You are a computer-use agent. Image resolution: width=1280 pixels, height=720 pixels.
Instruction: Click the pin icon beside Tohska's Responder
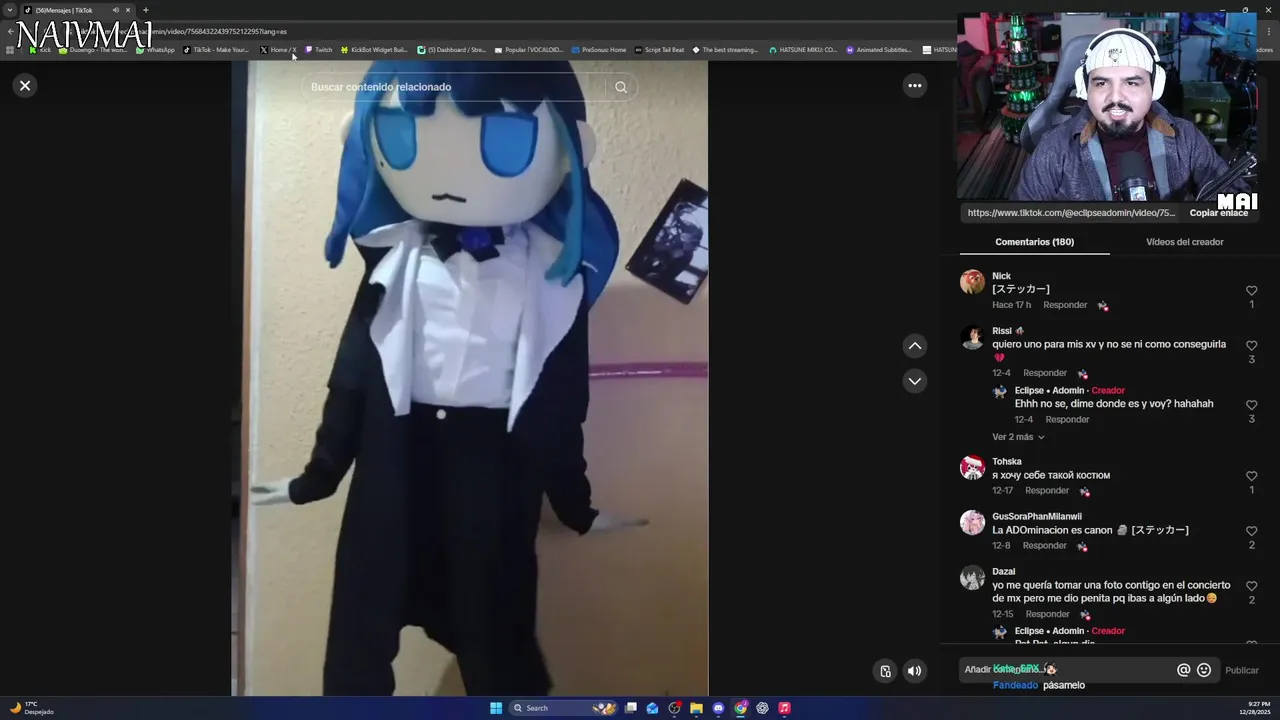tap(1084, 492)
